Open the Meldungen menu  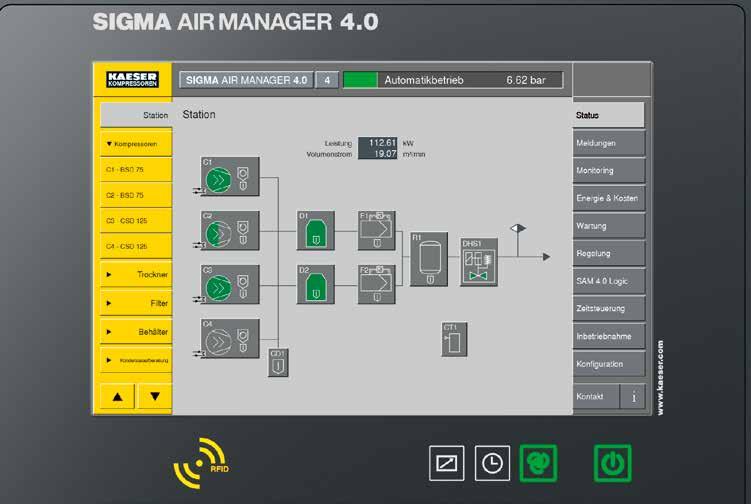pyautogui.click(x=609, y=143)
